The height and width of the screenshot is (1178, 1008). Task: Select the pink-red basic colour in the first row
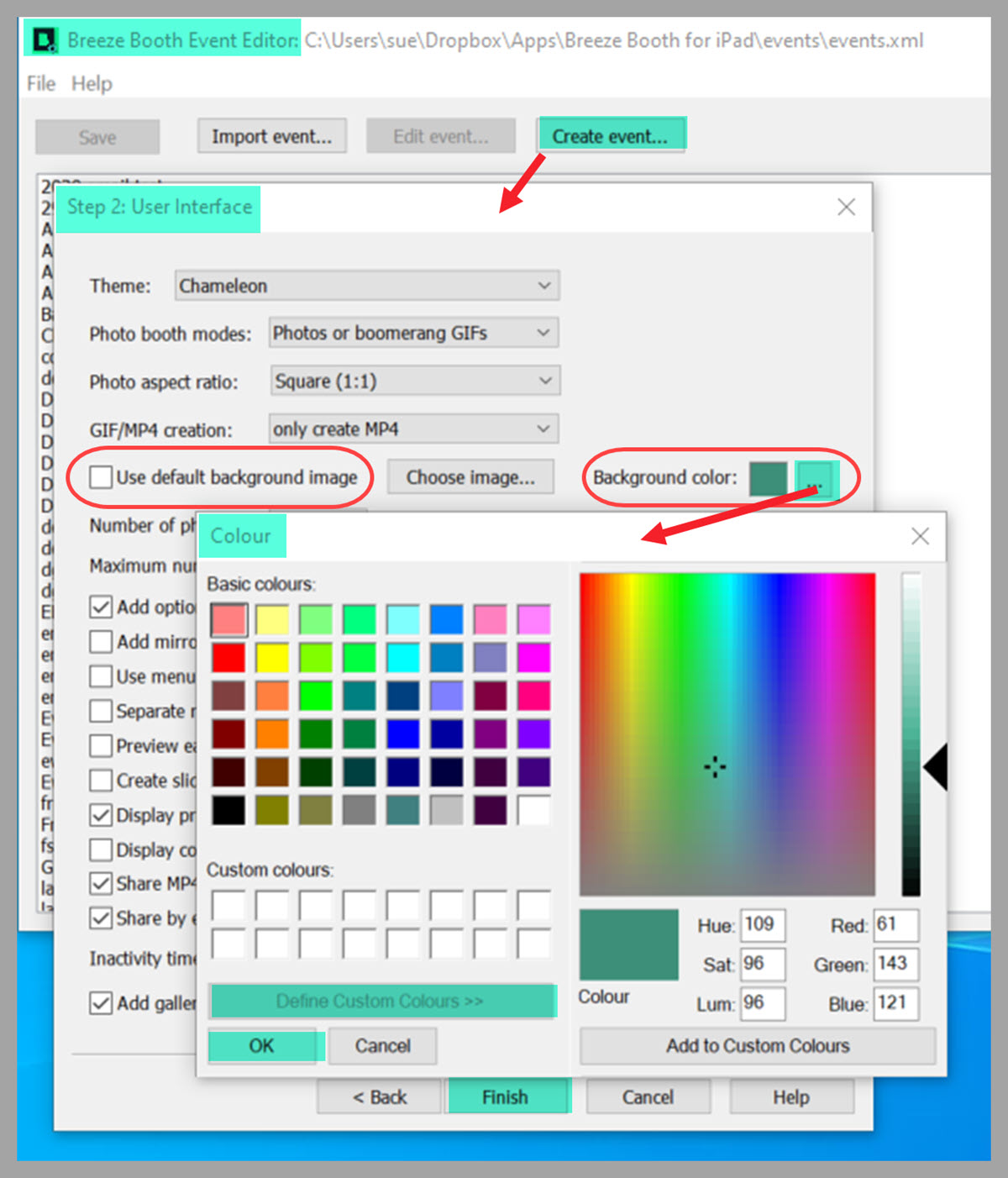point(228,620)
